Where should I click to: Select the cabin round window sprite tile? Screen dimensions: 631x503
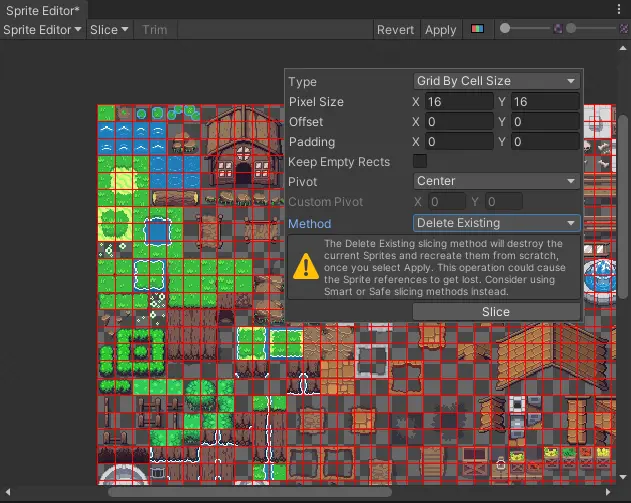[243, 153]
